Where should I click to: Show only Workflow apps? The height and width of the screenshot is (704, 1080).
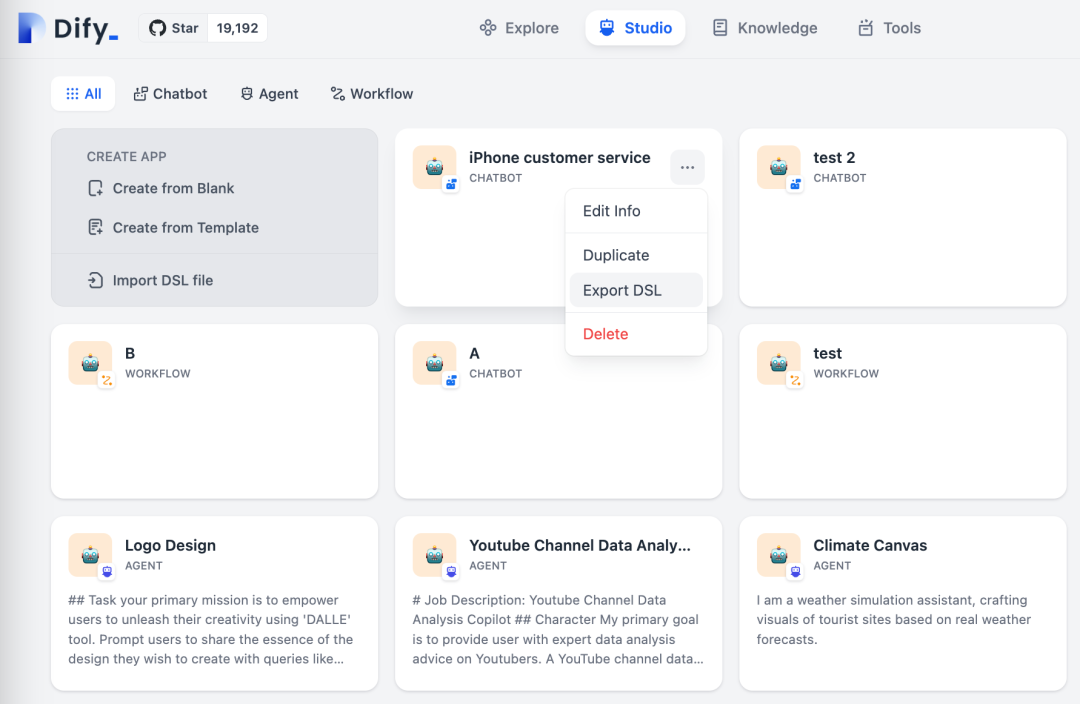[371, 94]
